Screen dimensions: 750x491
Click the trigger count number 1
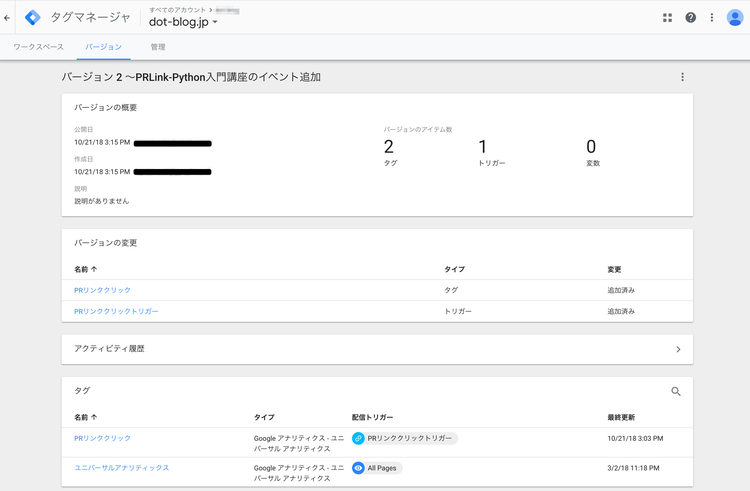(483, 147)
